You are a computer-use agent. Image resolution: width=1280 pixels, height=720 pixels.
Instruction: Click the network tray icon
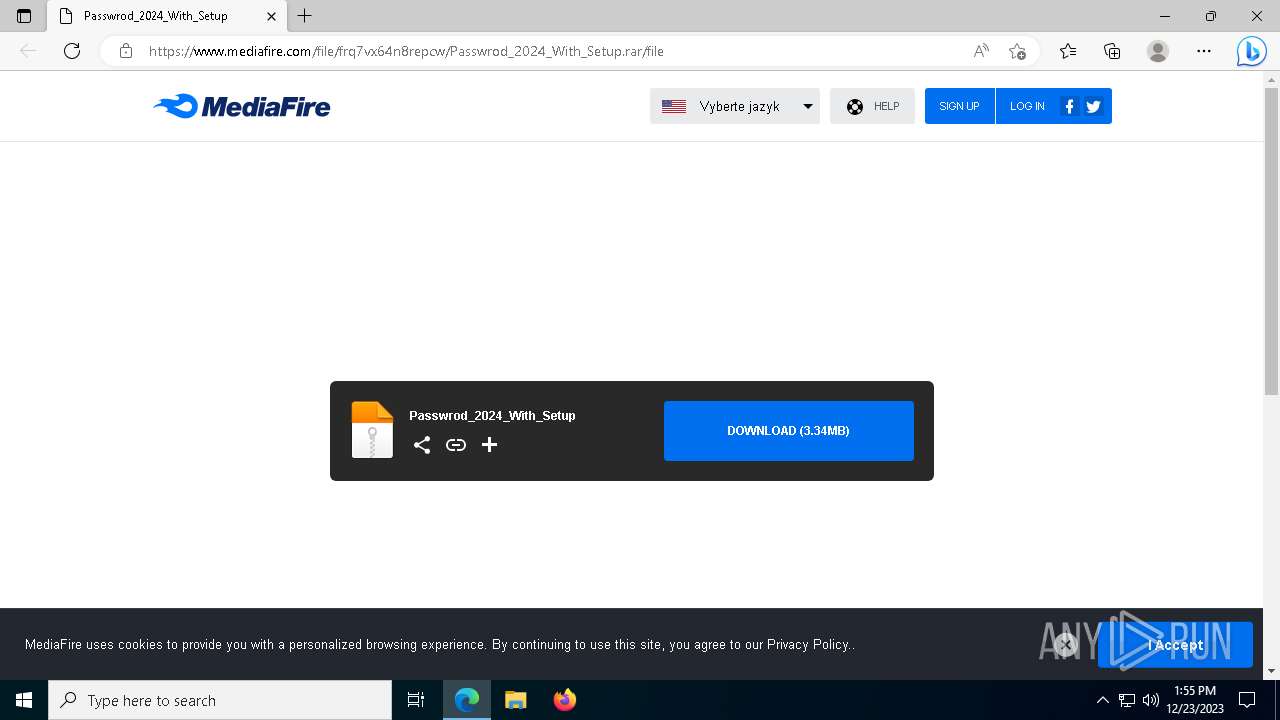point(1127,700)
